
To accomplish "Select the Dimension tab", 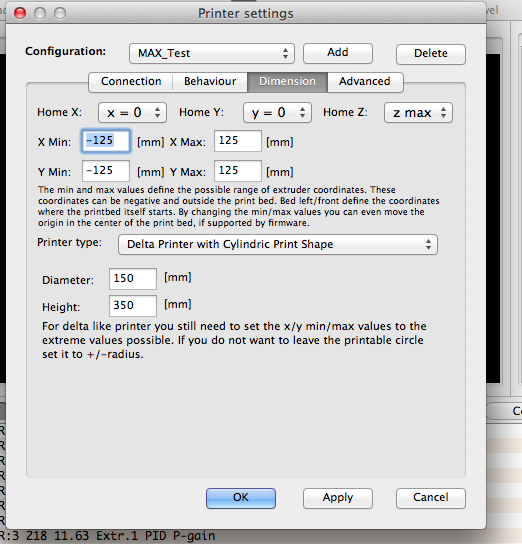I will point(287,82).
